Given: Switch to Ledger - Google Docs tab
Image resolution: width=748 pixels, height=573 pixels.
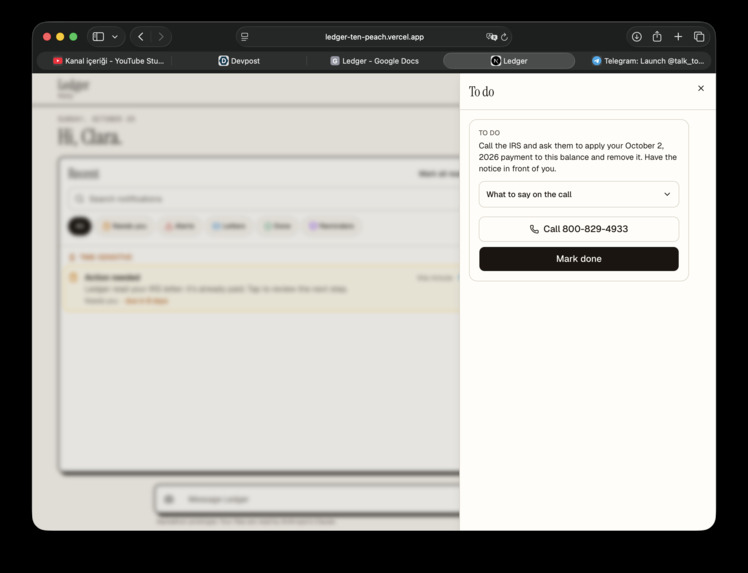Looking at the screenshot, I should tap(374, 61).
